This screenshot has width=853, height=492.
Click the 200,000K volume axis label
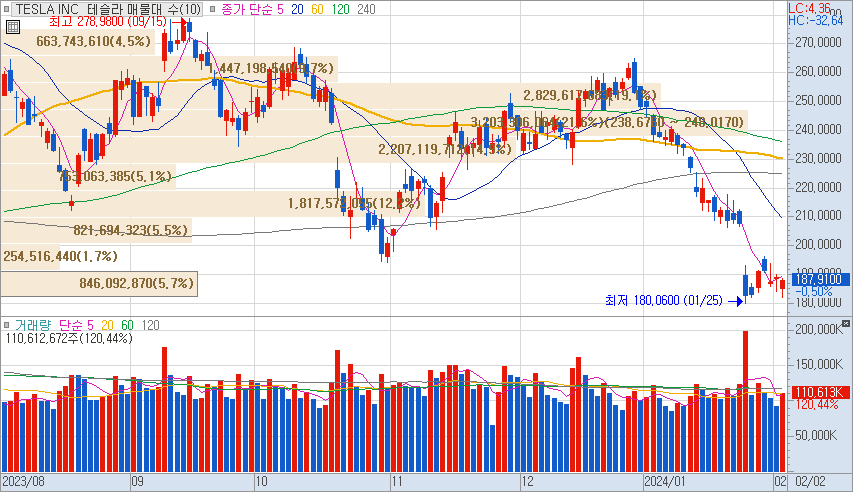point(818,330)
